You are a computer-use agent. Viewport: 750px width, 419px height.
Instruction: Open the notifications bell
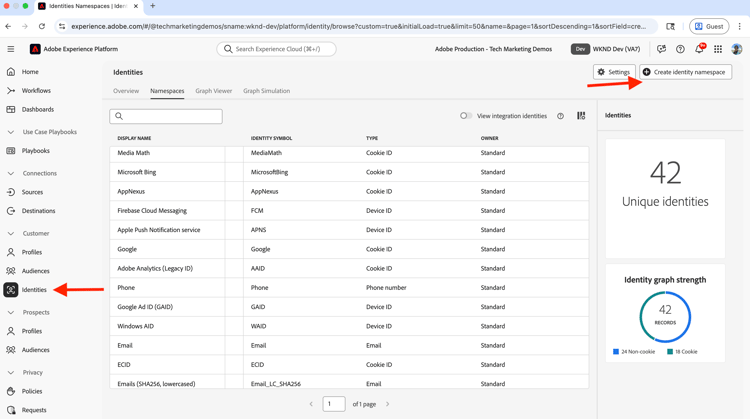(699, 49)
